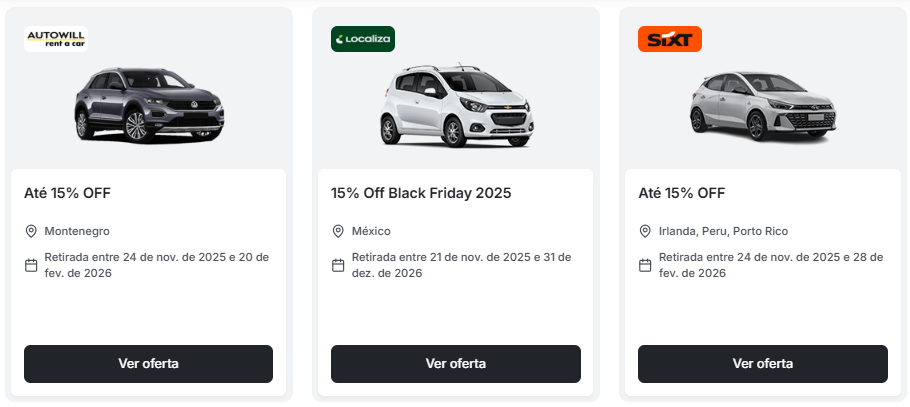Screen dimensions: 910x407
Task: Select Ver oferta under the Sixt deal
Action: 762,364
